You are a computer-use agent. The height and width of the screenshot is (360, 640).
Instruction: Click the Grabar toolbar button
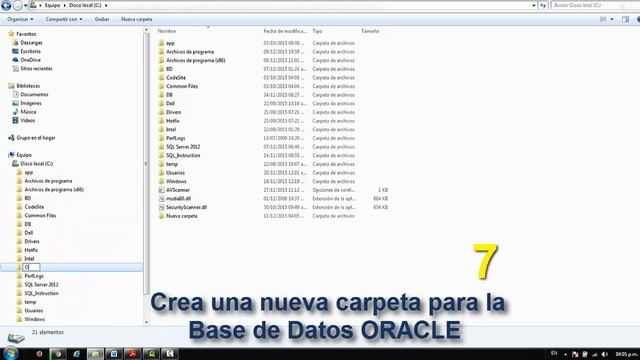[102, 19]
